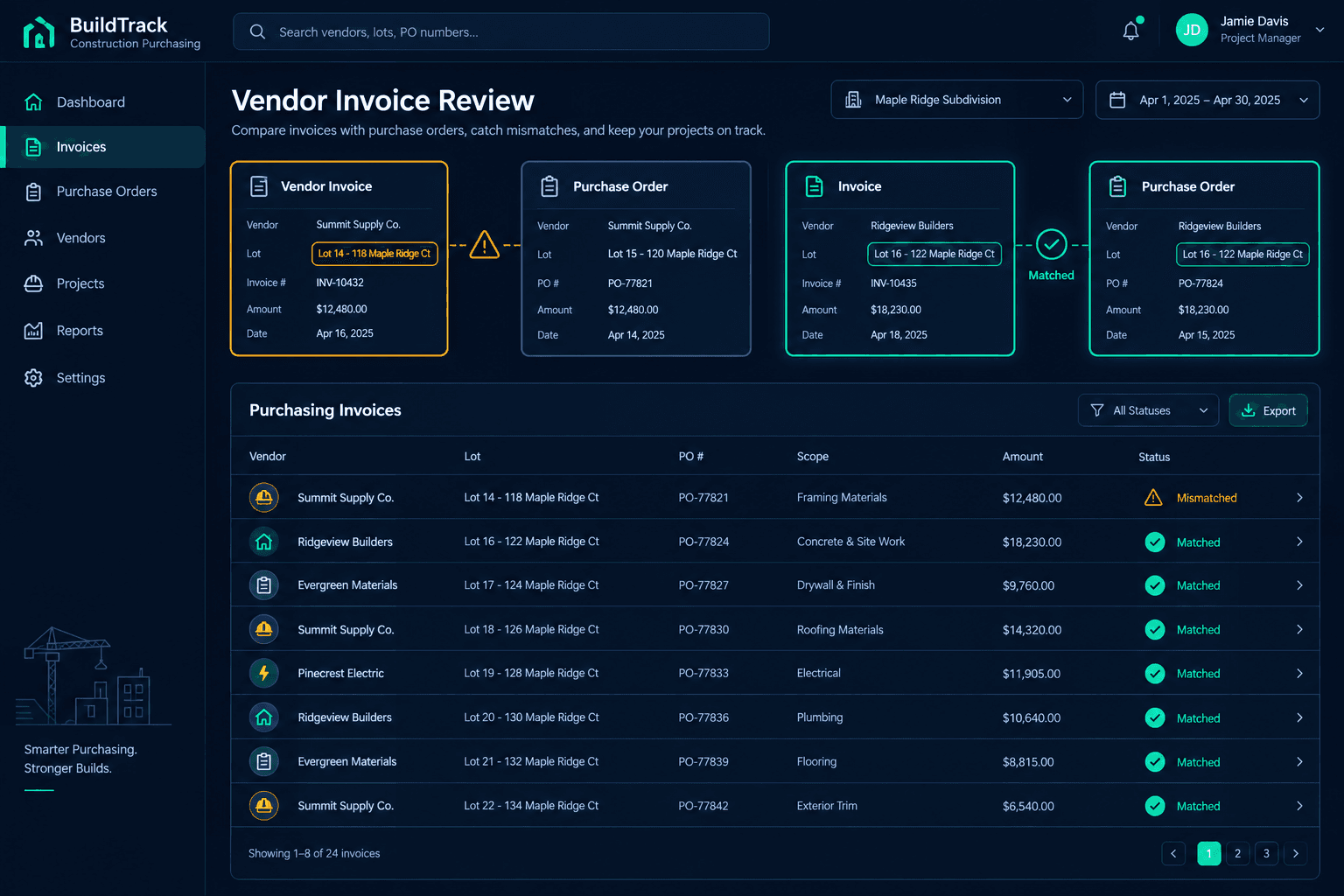Click hard hat icon in Lot 14 row
The image size is (1344, 896).
pyautogui.click(x=264, y=497)
